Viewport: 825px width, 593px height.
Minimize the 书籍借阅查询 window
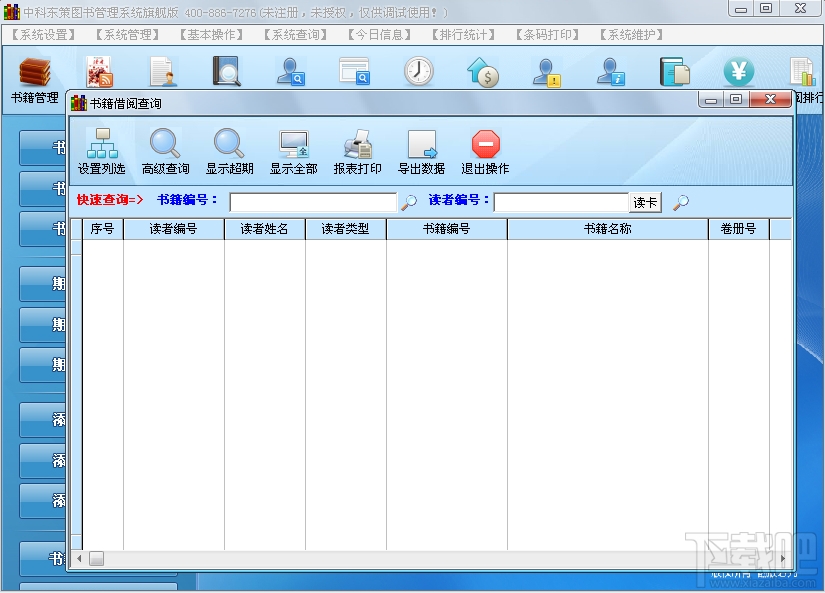[711, 99]
